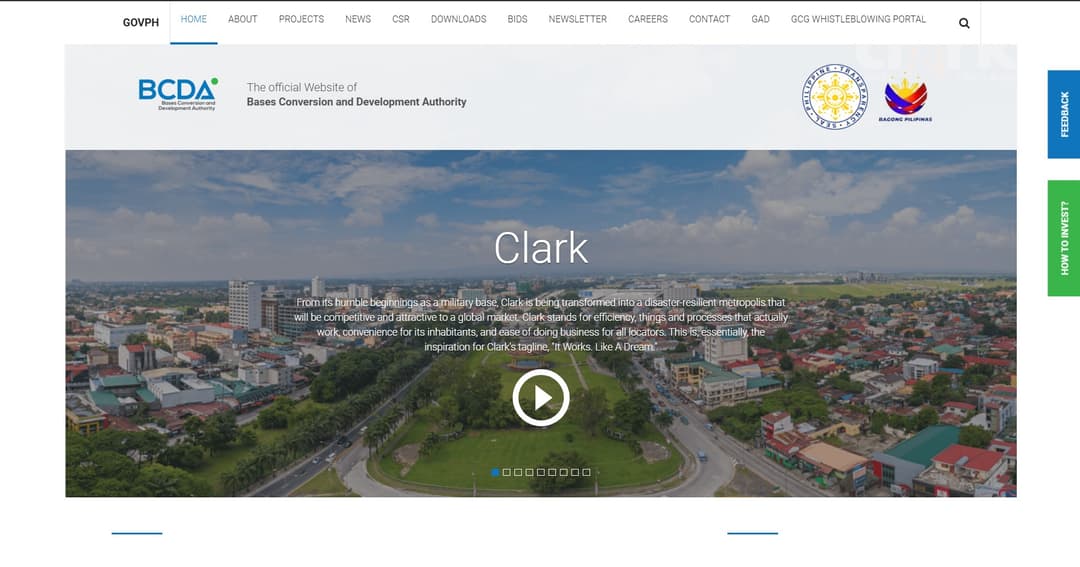Image resolution: width=1080 pixels, height=567 pixels.
Task: Select the fifth carousel slide indicator
Action: (541, 472)
